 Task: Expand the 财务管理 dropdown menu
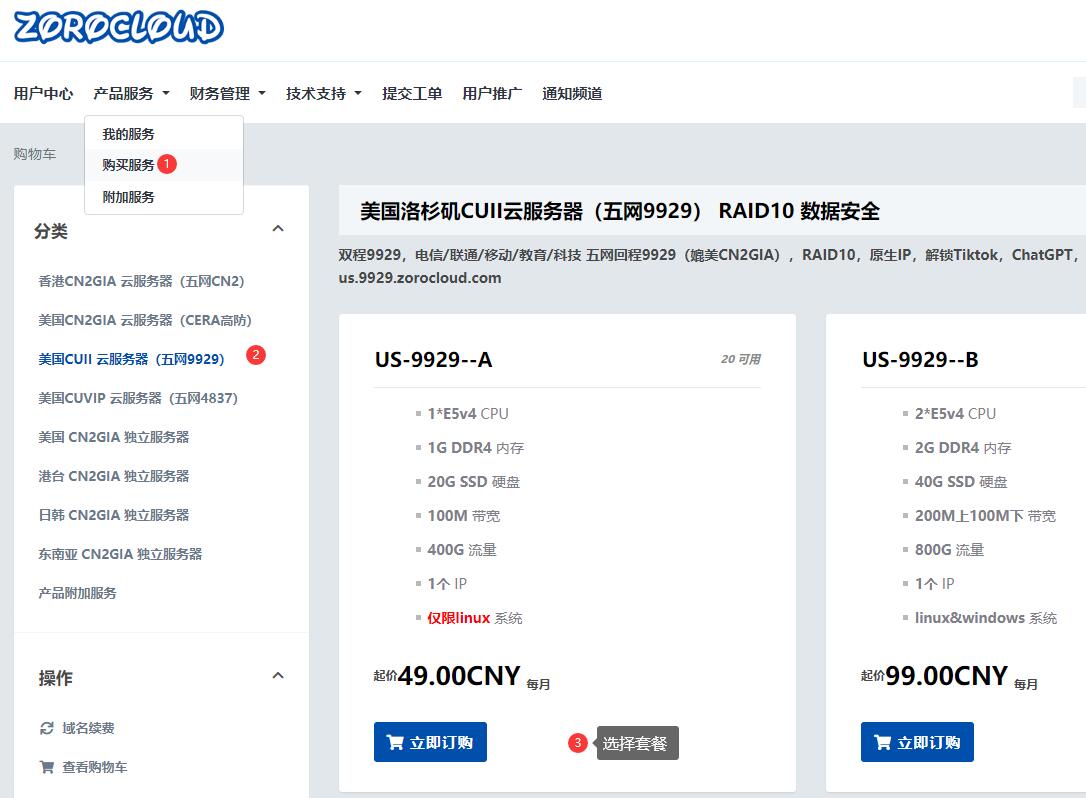click(227, 94)
